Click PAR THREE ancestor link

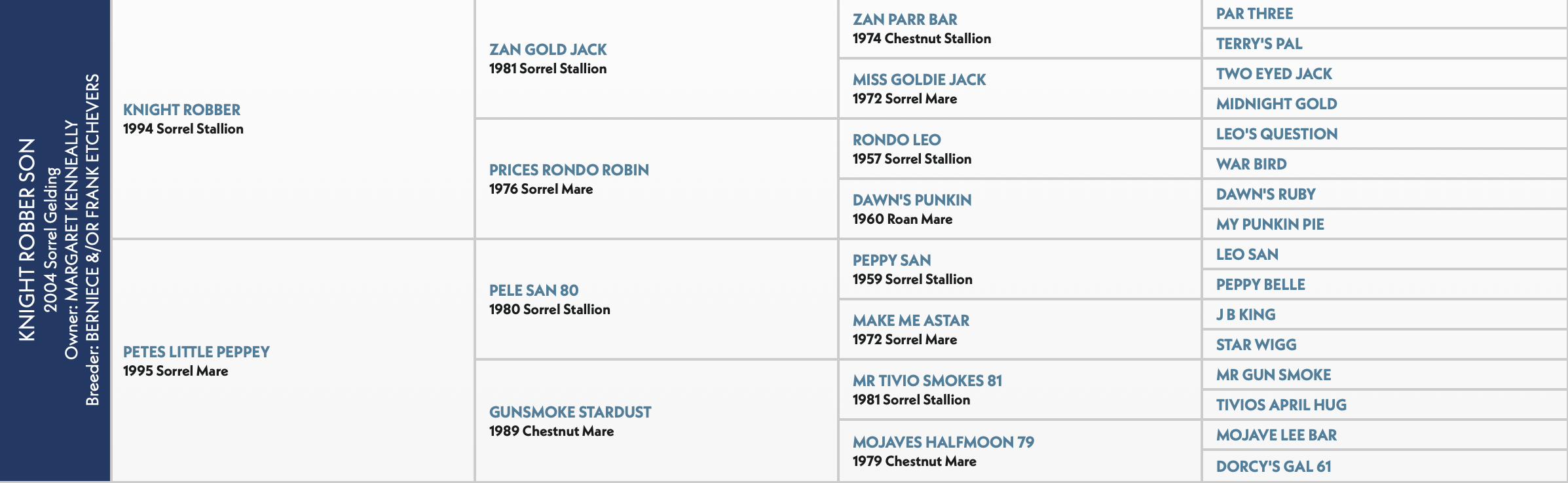pyautogui.click(x=1254, y=14)
